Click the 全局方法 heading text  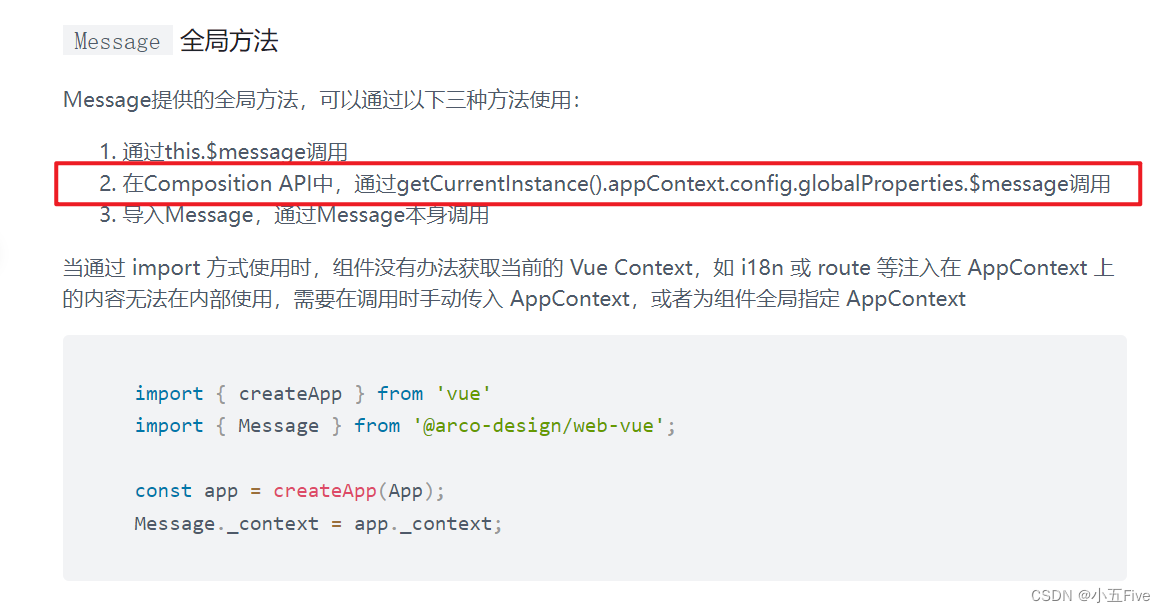pos(229,40)
